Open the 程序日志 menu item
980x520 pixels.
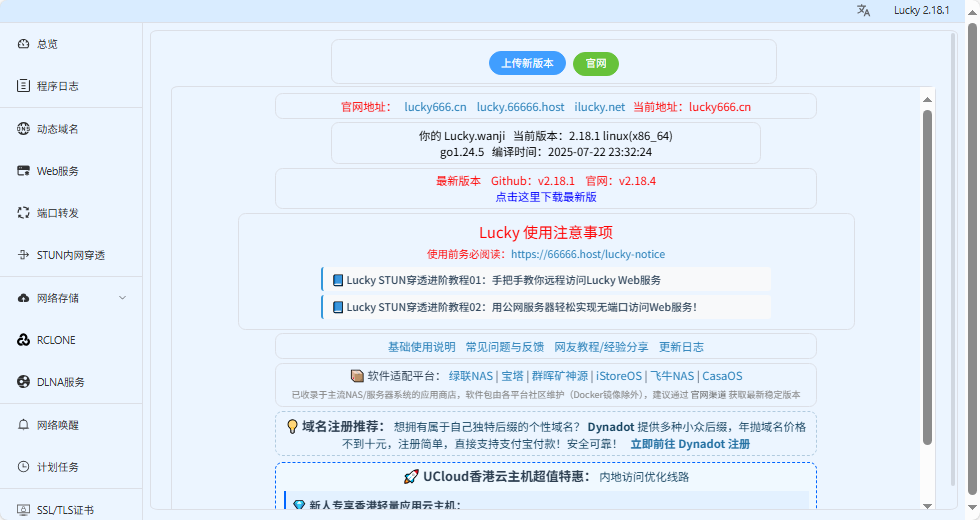tap(71, 86)
